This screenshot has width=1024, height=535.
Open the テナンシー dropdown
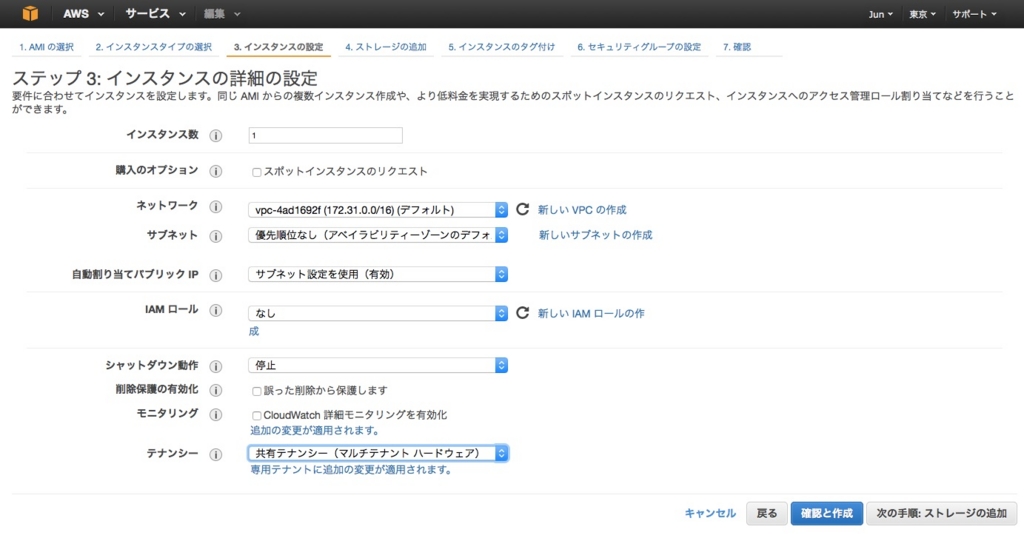click(377, 453)
